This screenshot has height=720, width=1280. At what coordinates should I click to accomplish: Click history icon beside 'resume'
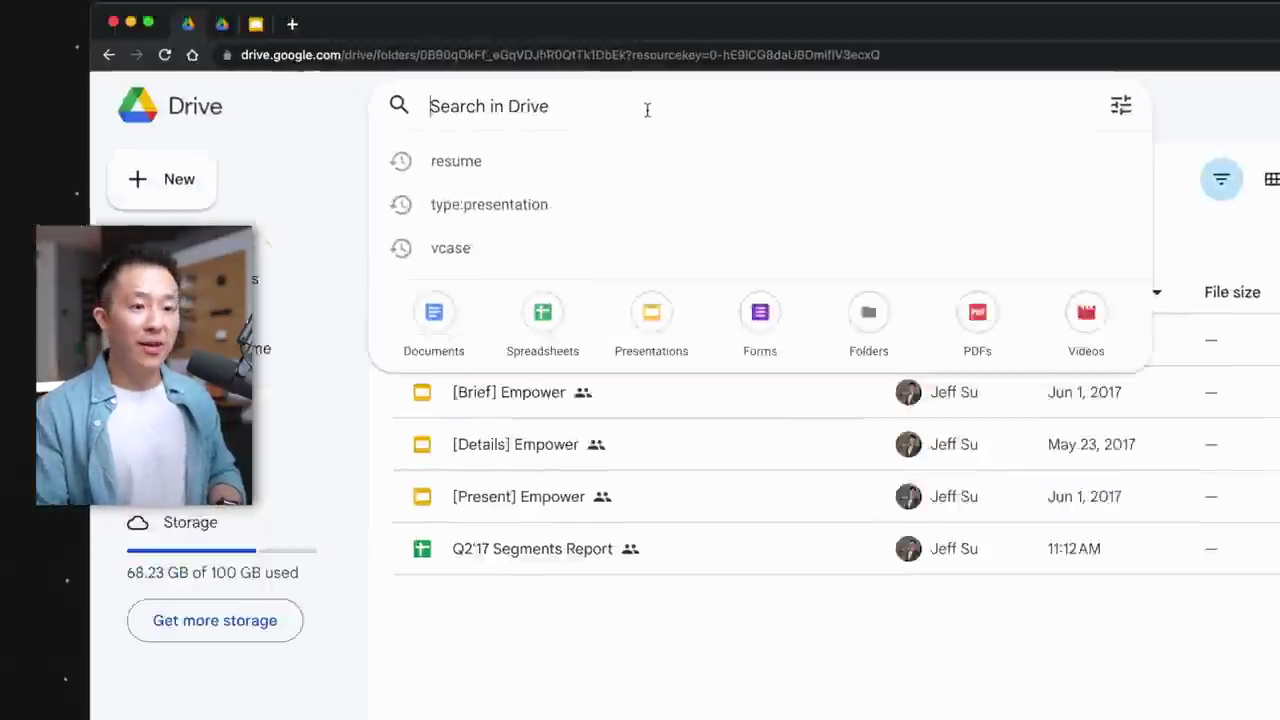pos(401,161)
